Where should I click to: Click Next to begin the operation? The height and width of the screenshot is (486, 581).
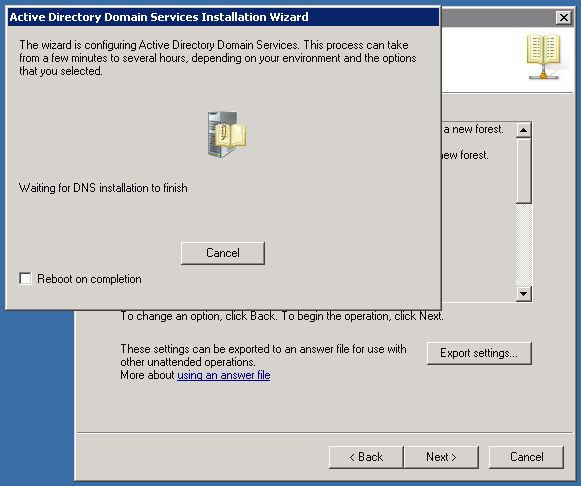[x=441, y=457]
